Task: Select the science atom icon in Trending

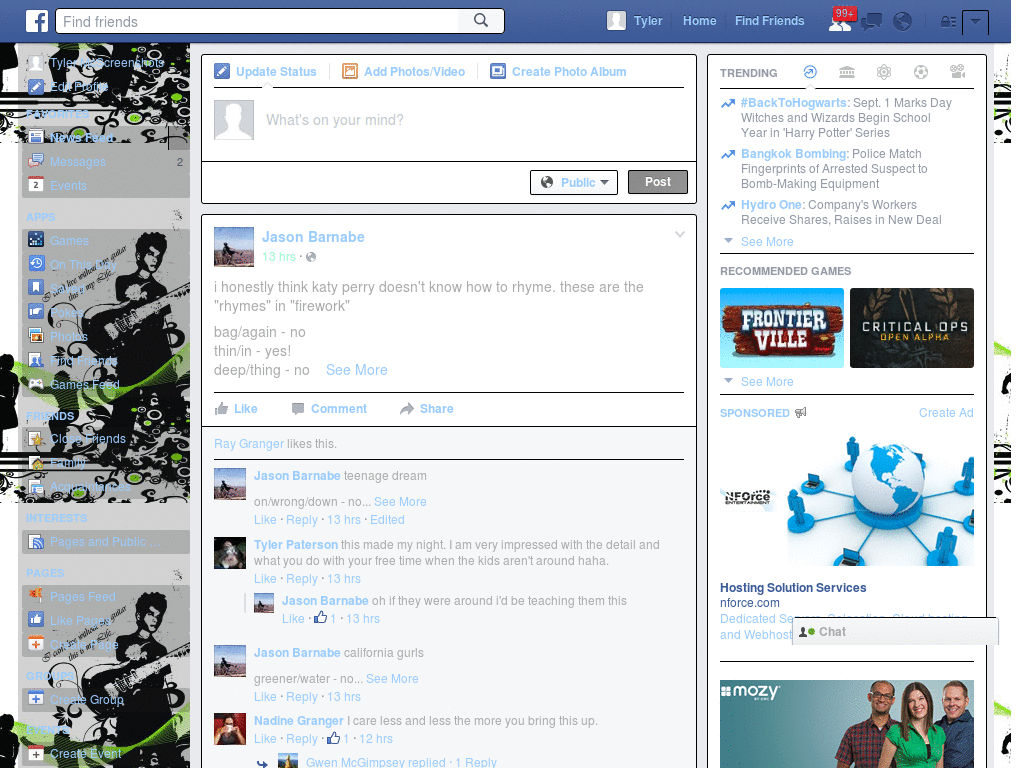Action: click(884, 72)
